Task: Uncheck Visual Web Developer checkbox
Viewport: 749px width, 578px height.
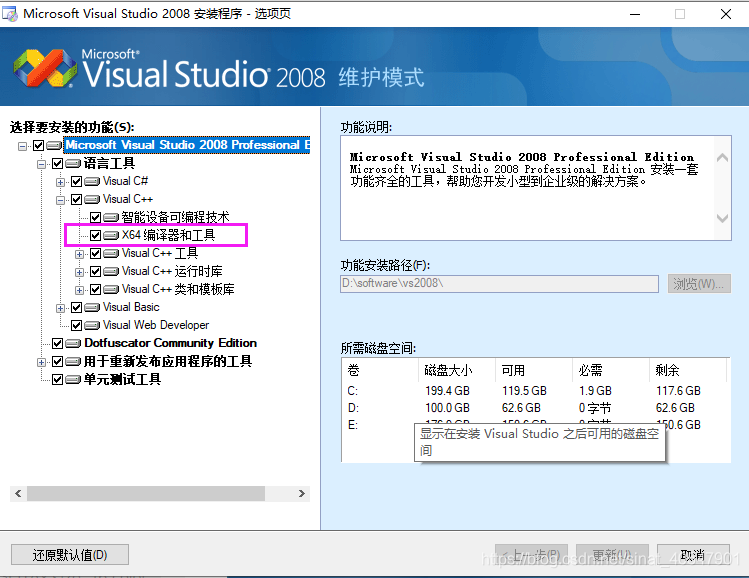Action: click(x=76, y=326)
